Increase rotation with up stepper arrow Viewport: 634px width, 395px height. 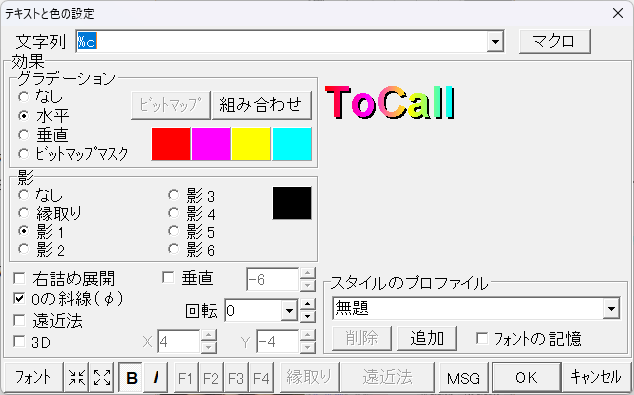(x=308, y=304)
